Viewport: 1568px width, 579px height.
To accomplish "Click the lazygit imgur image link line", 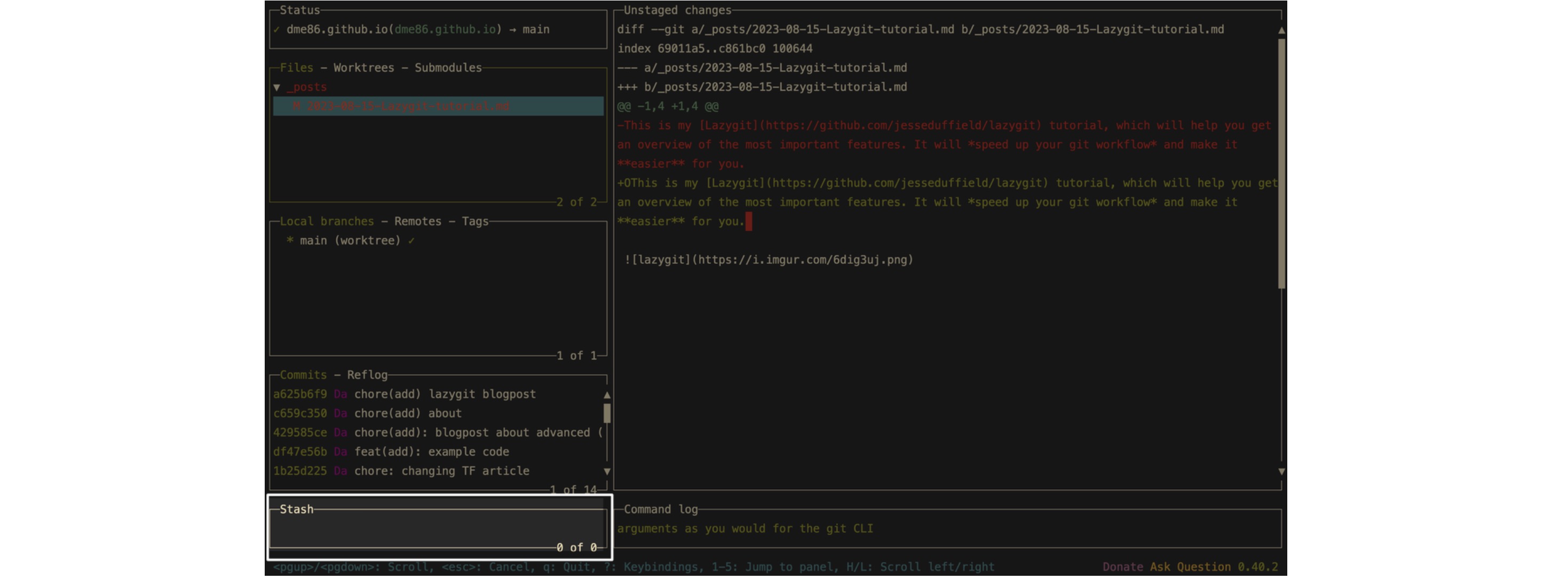I will [x=769, y=260].
